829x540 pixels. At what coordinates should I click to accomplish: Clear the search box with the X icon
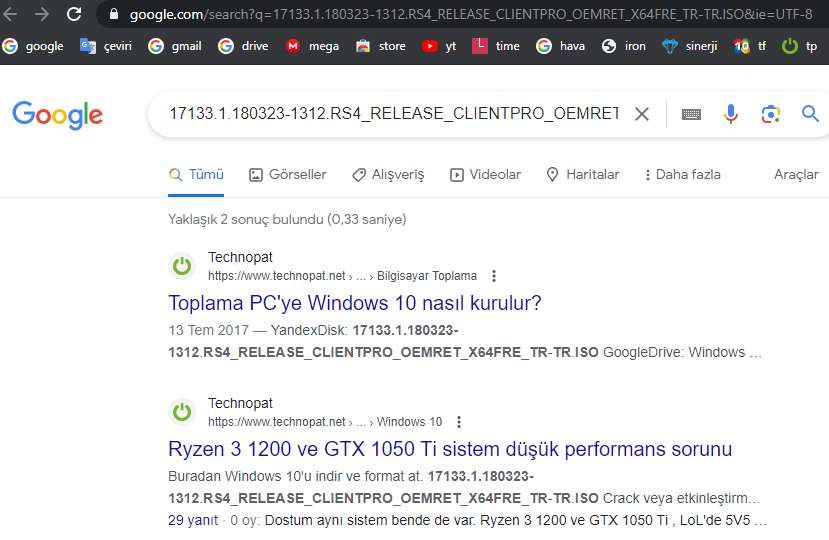point(641,114)
